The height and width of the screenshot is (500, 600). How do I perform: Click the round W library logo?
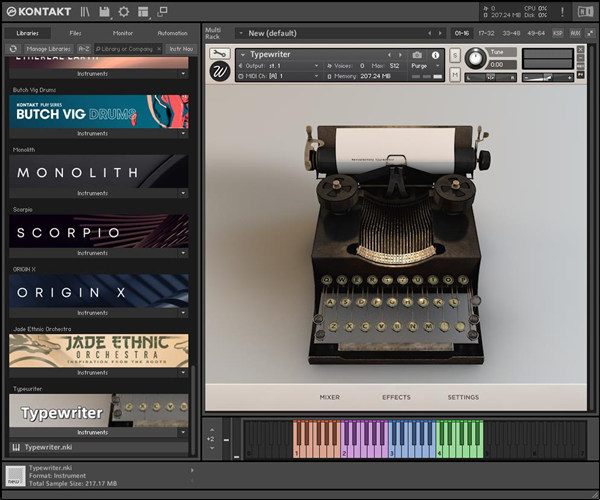(x=220, y=72)
